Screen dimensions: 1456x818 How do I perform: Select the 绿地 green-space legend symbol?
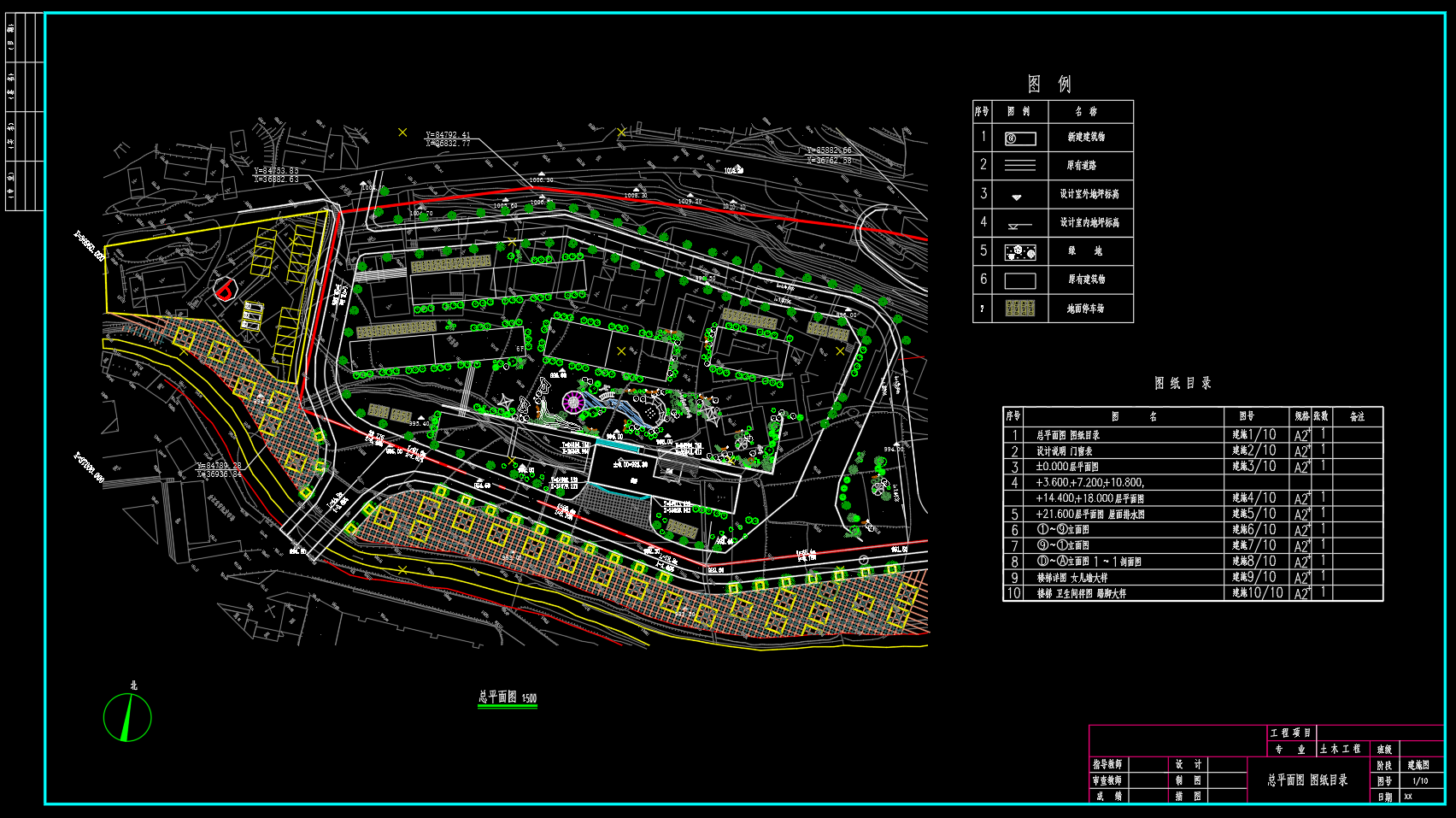[x=1019, y=252]
